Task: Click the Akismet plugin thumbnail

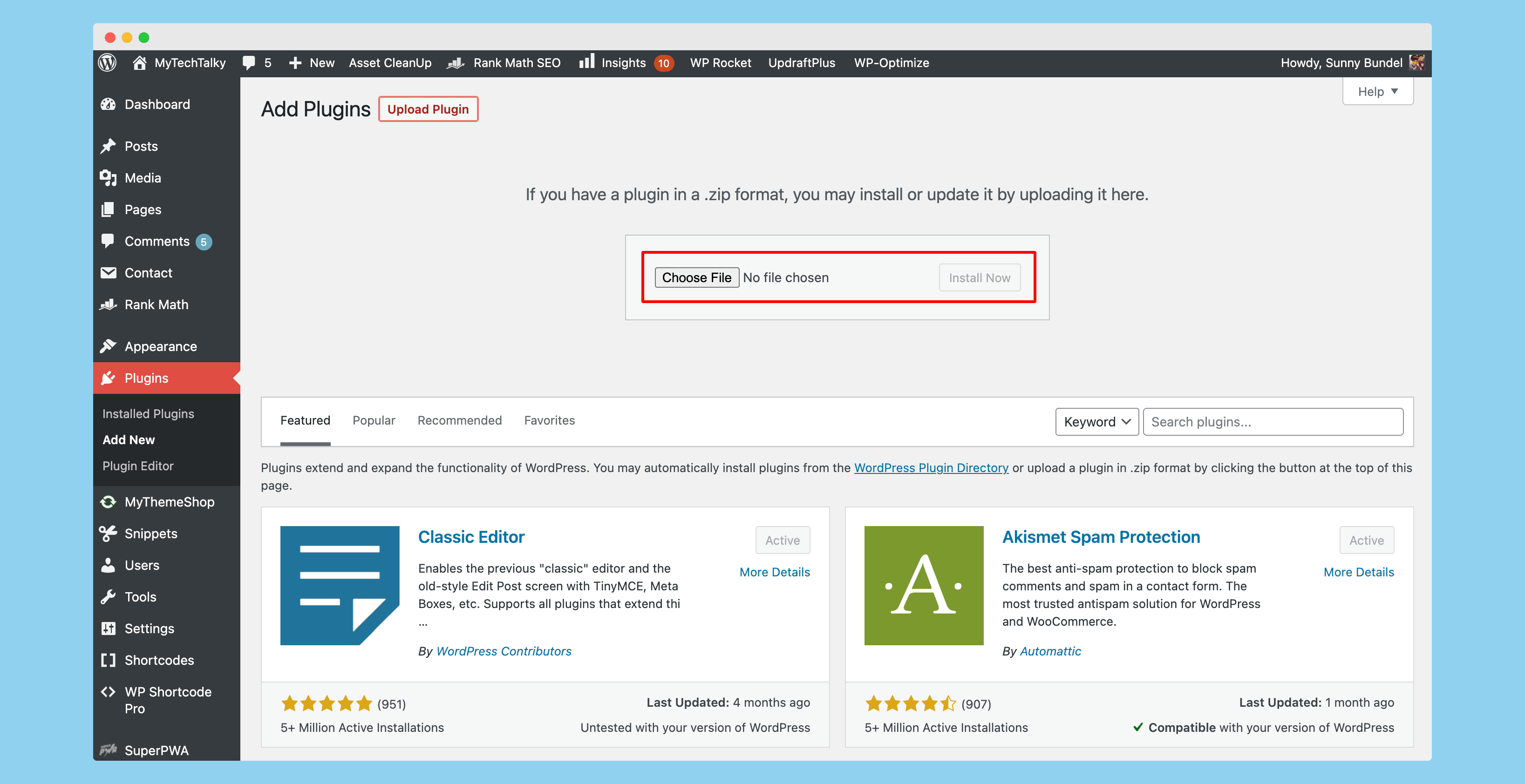Action: 924,586
